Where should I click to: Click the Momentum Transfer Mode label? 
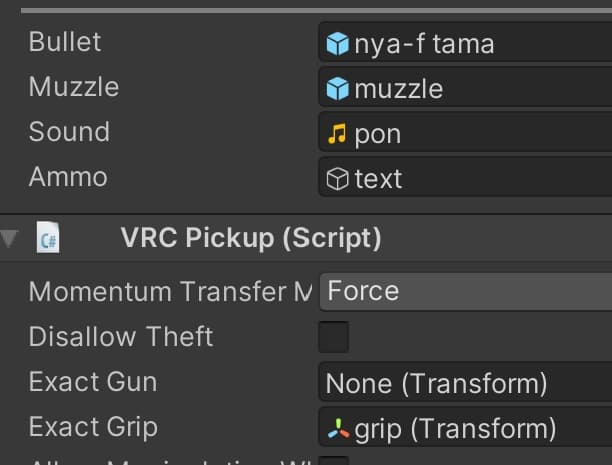point(170,292)
